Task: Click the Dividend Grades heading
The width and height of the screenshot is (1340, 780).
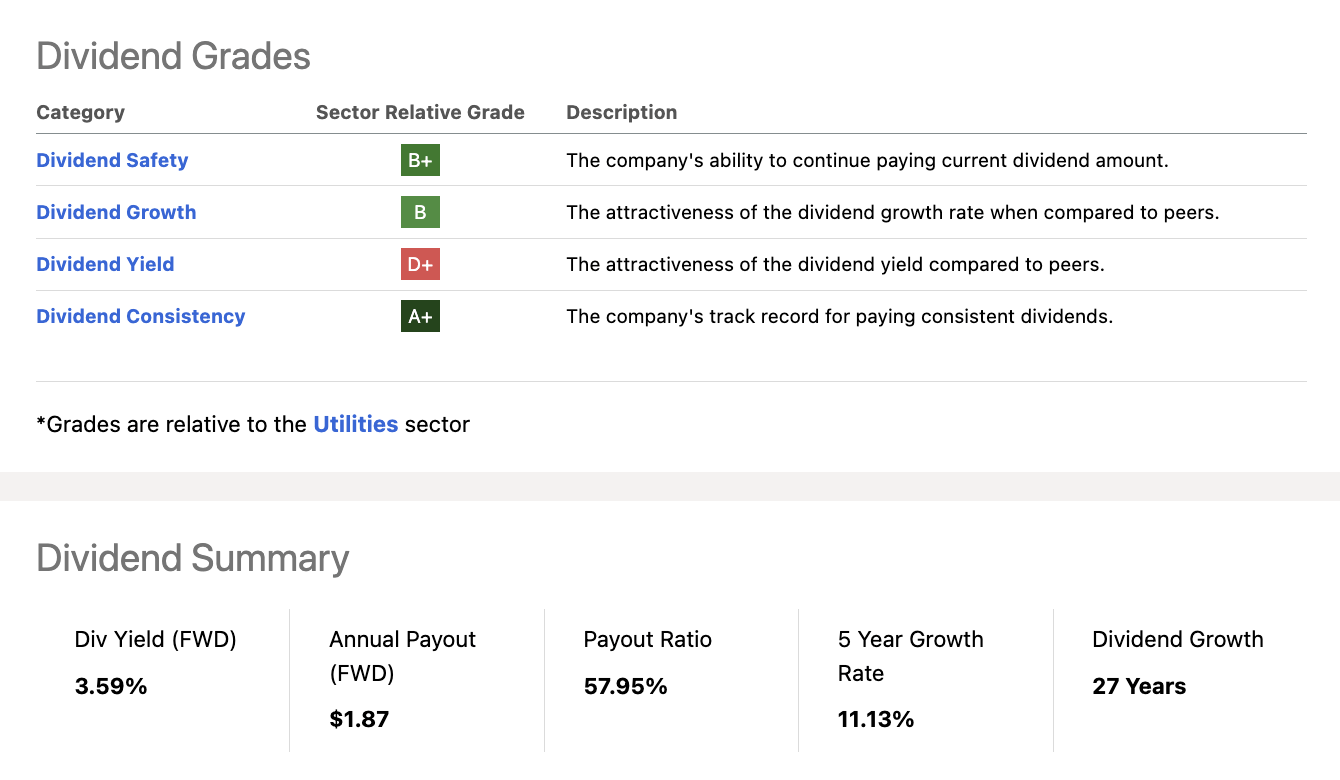Action: (173, 56)
